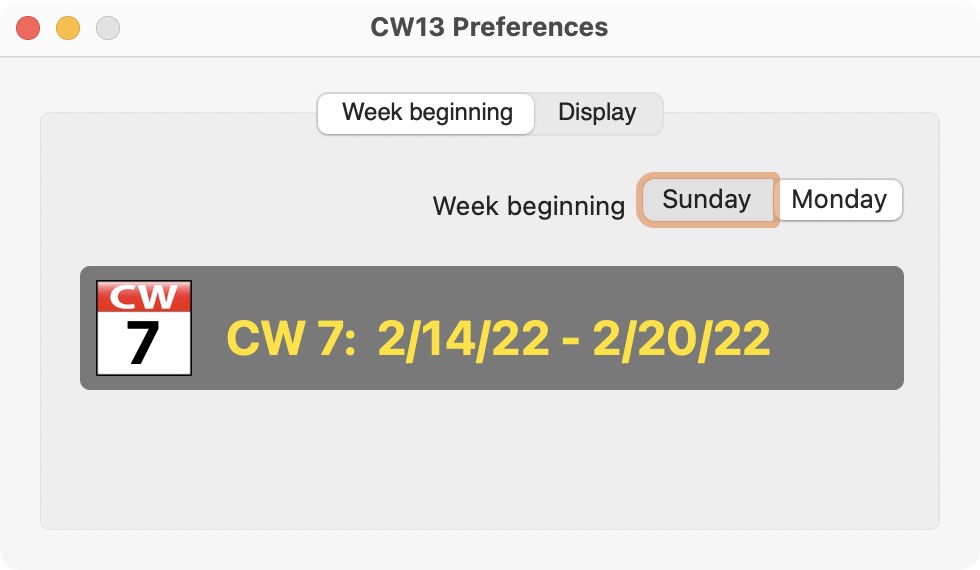This screenshot has height=570, width=980.
Task: Click the CW calendar week icon
Action: coord(144,328)
